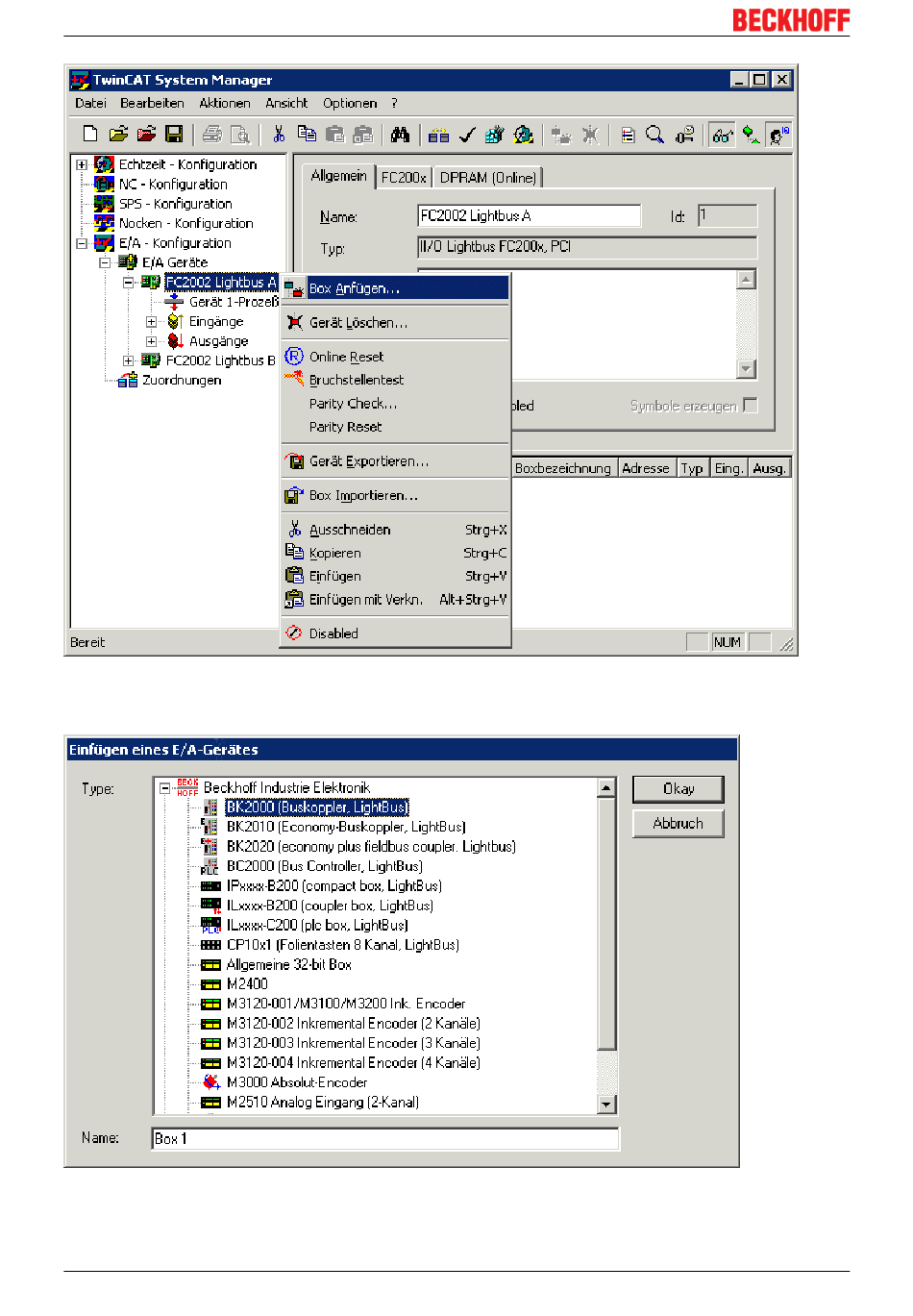Select Online Reset from the context menu
913x1316 pixels.
(395, 357)
